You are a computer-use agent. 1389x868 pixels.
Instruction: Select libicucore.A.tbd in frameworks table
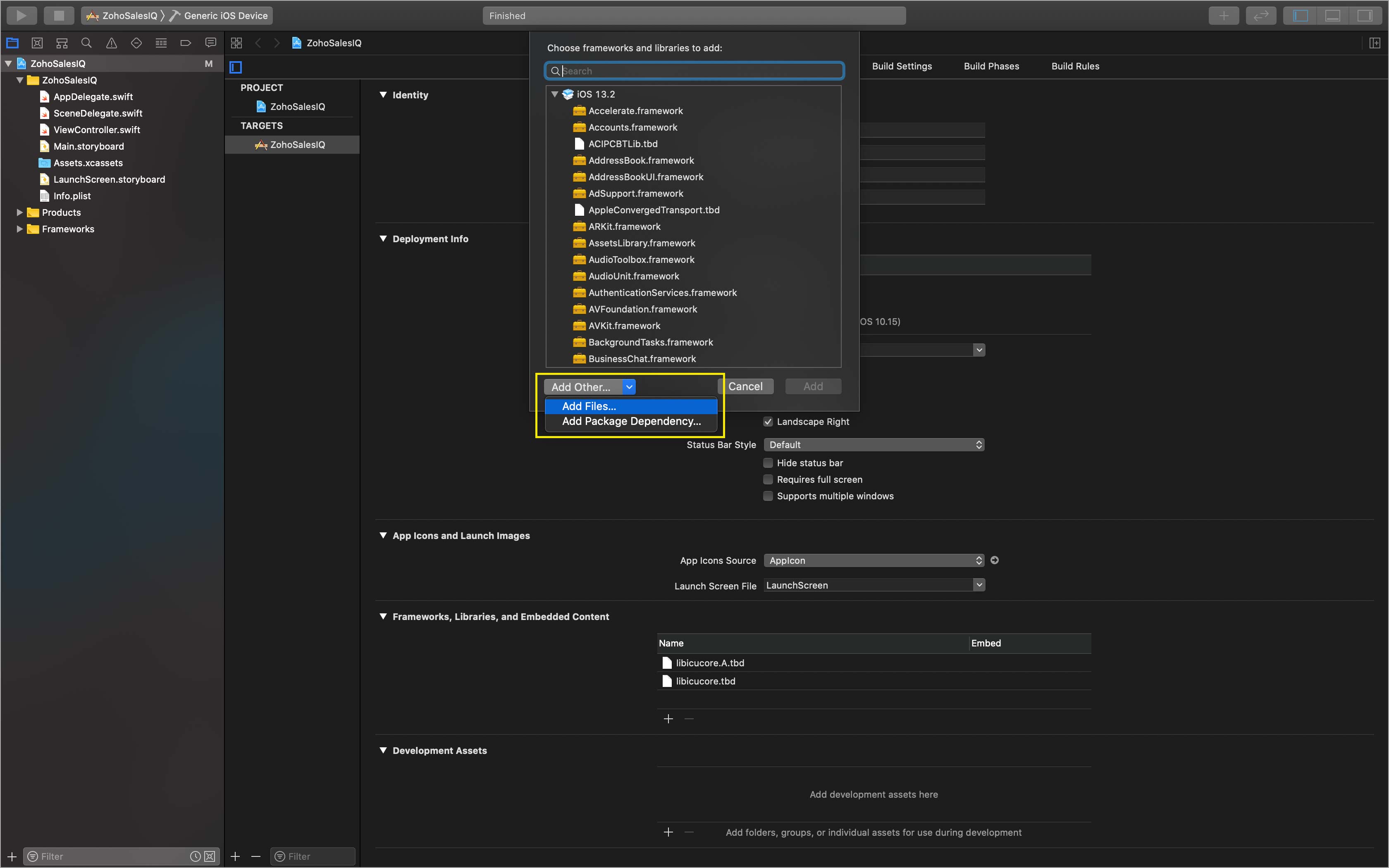tap(873, 663)
